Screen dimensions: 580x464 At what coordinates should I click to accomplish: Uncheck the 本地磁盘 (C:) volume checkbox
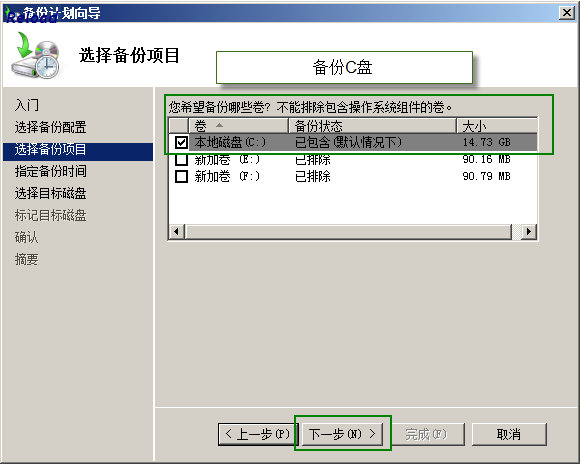point(181,142)
